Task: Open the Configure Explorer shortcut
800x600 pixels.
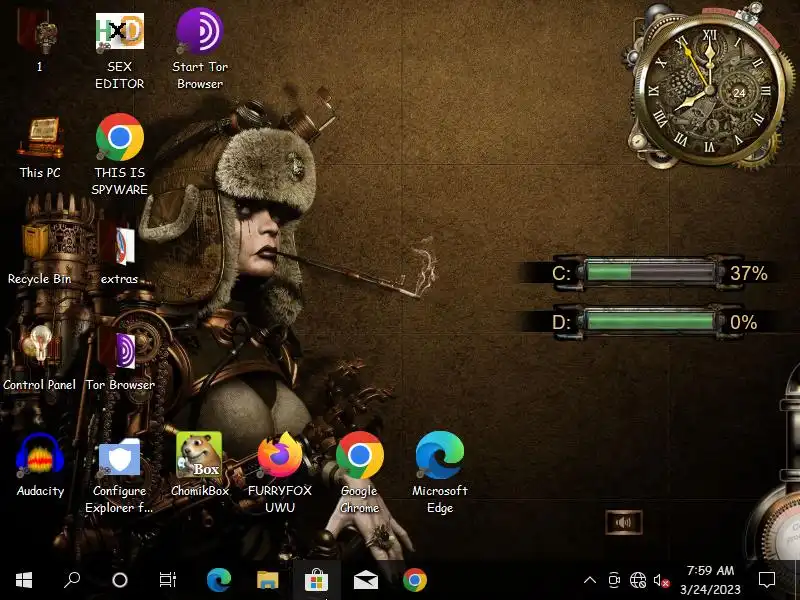Action: point(119,474)
